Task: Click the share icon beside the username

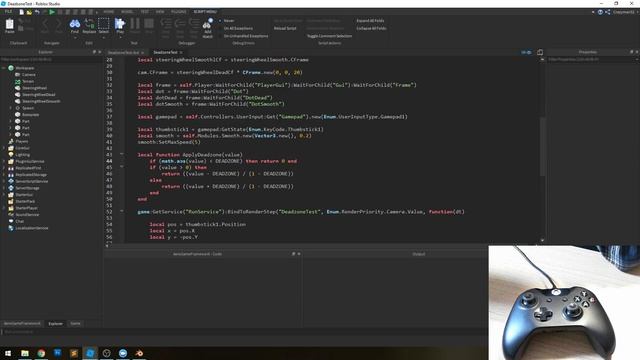Action: point(607,12)
